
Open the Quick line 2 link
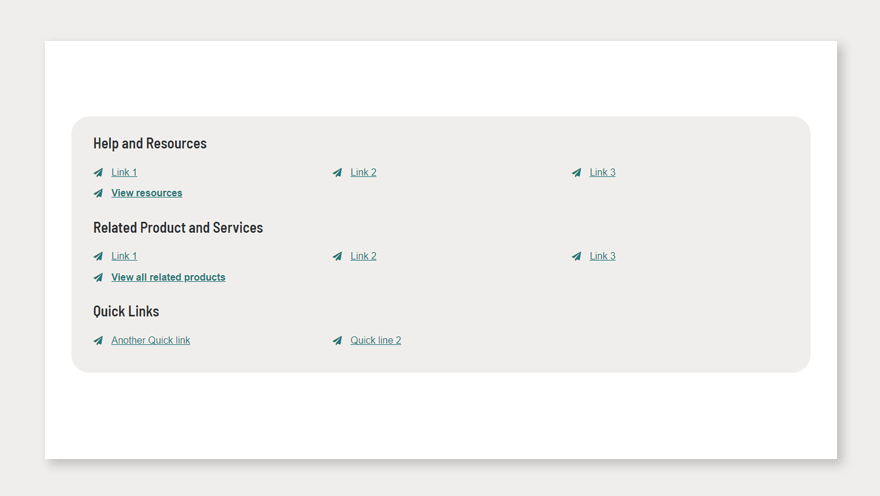click(x=375, y=341)
